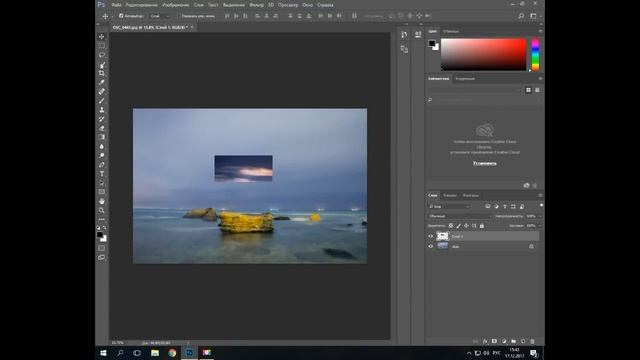640x360 pixels.
Task: Toggle lock all padlock icon
Action: pyautogui.click(x=482, y=226)
